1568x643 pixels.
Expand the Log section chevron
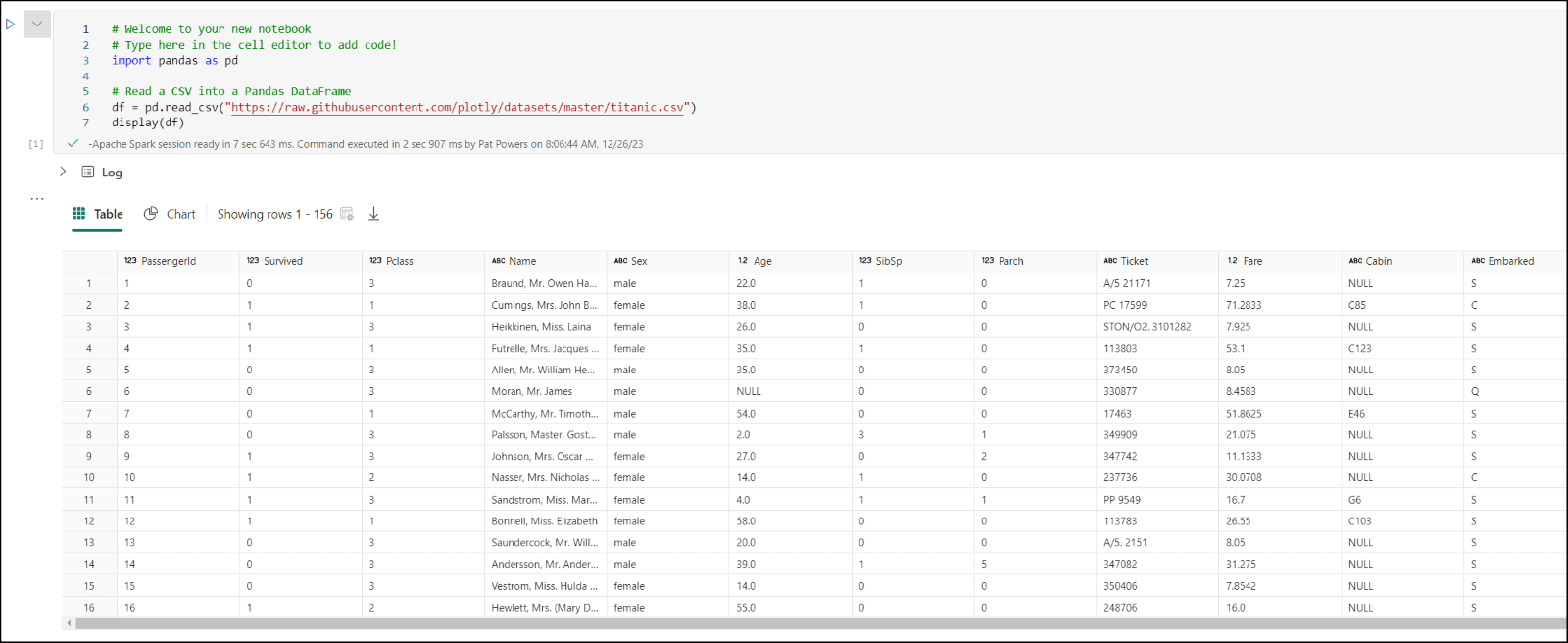coord(63,172)
